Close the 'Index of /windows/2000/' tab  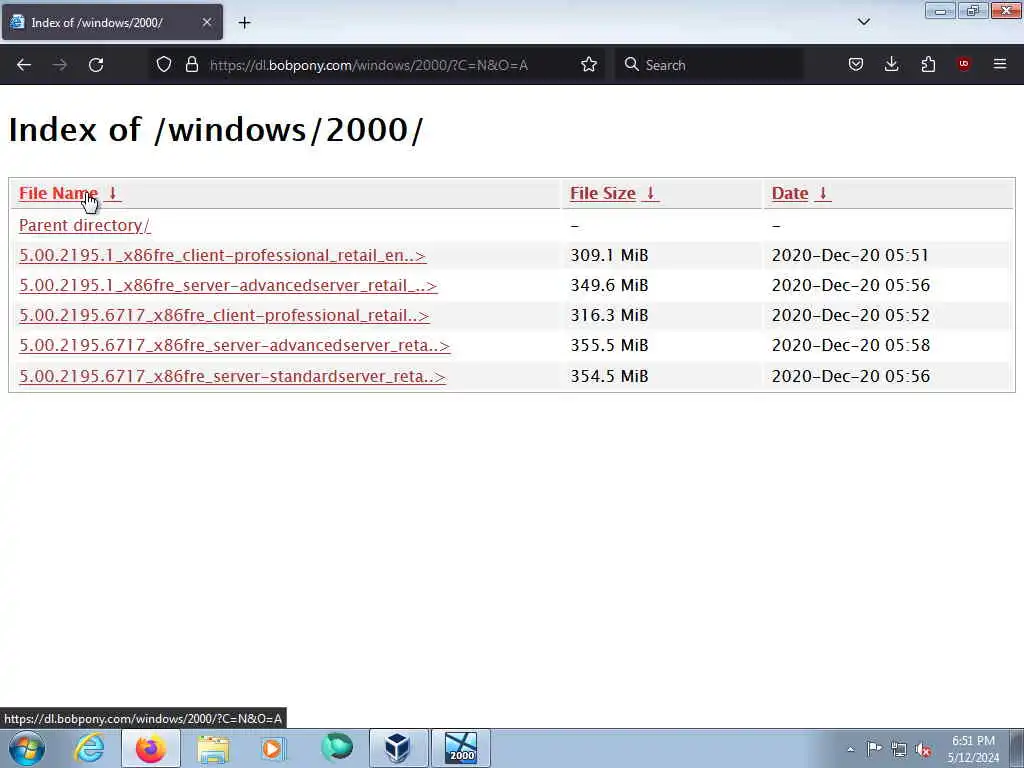tap(206, 22)
